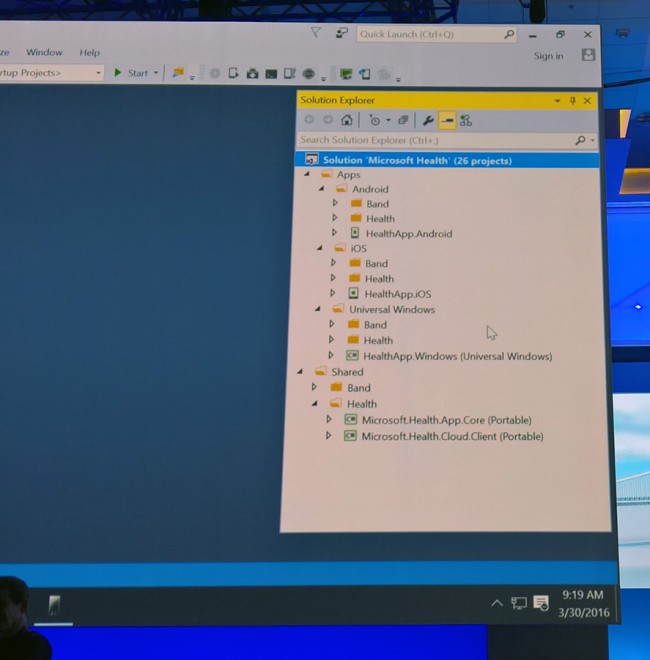
Task: Click Solution Explorer Back arrow
Action: [309, 120]
